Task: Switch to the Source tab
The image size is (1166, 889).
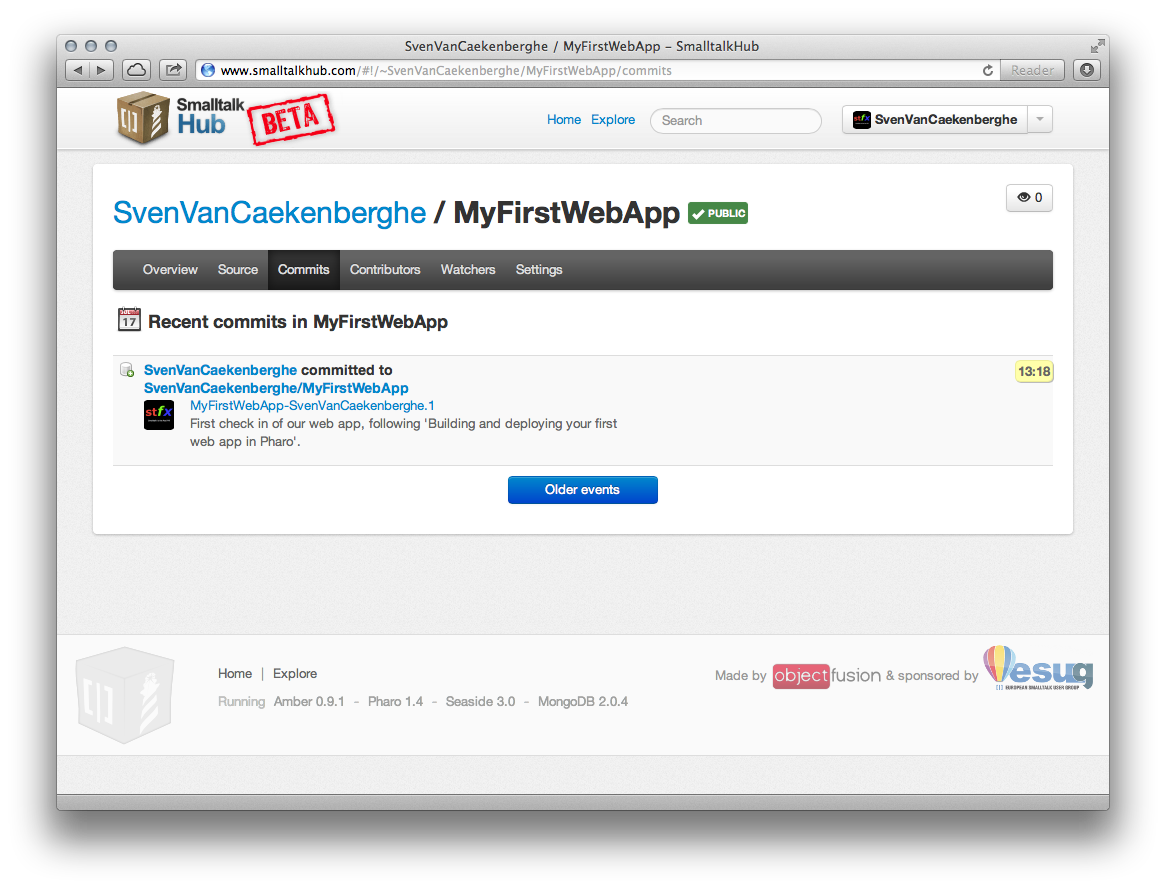Action: 238,270
